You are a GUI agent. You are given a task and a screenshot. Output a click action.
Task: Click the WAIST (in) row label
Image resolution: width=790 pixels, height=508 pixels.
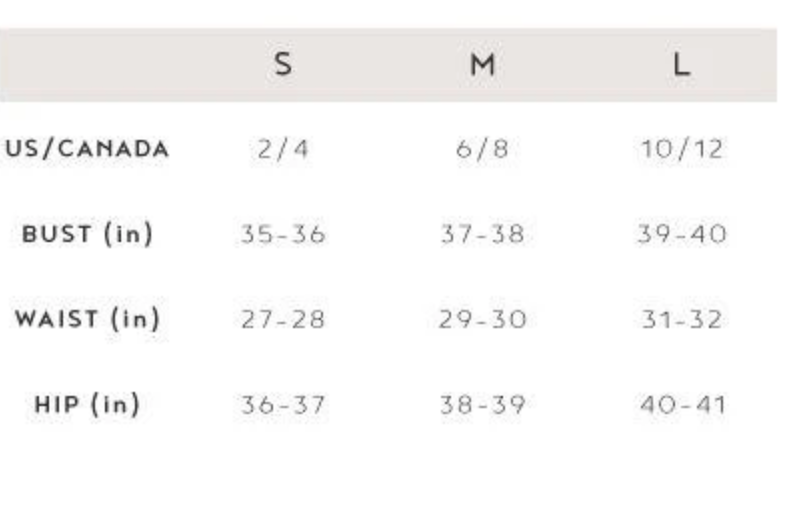[x=87, y=320]
